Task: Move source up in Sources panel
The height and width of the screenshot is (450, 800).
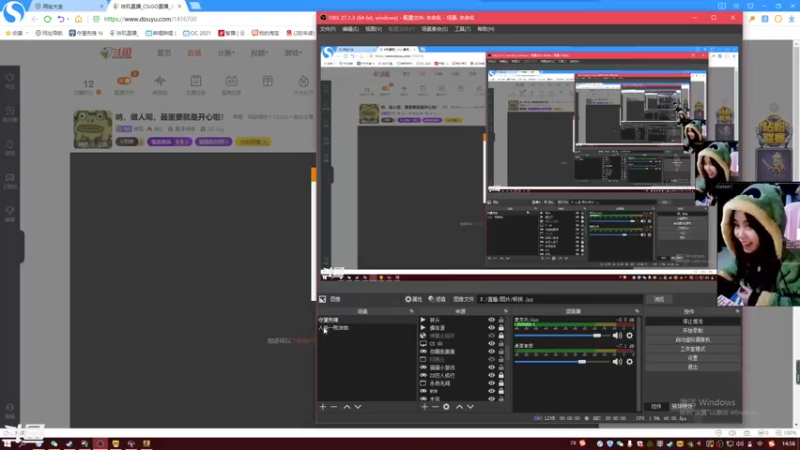Action: [459, 407]
